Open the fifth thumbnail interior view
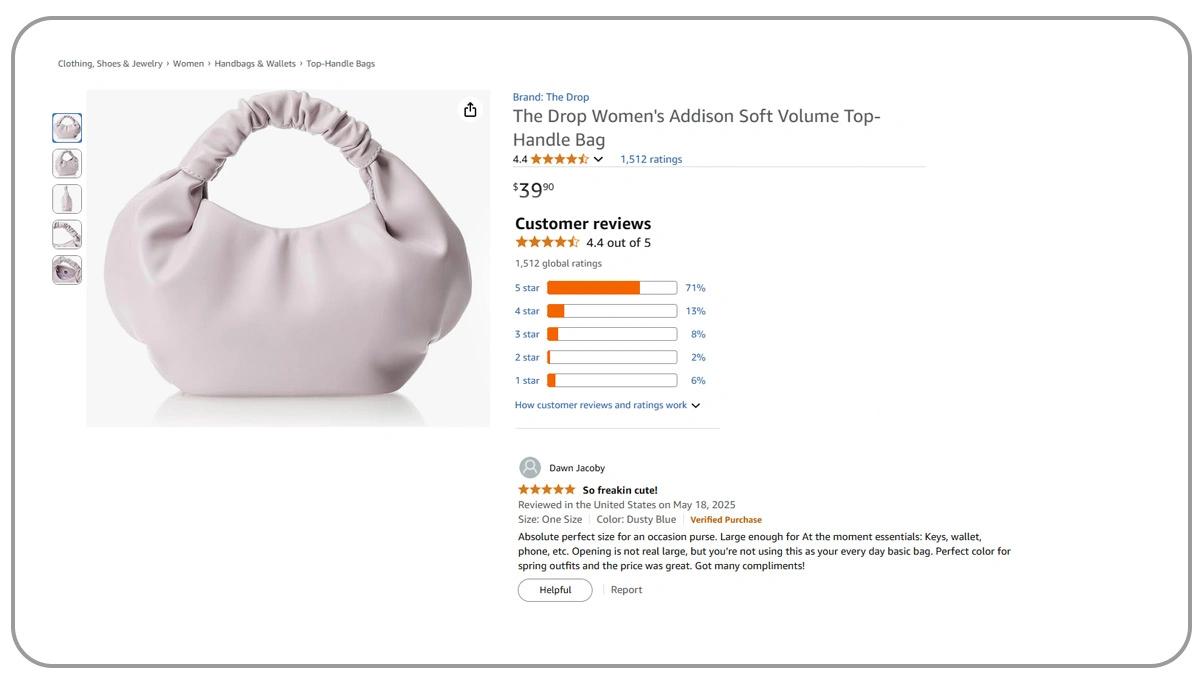The height and width of the screenshot is (684, 1202). [67, 270]
